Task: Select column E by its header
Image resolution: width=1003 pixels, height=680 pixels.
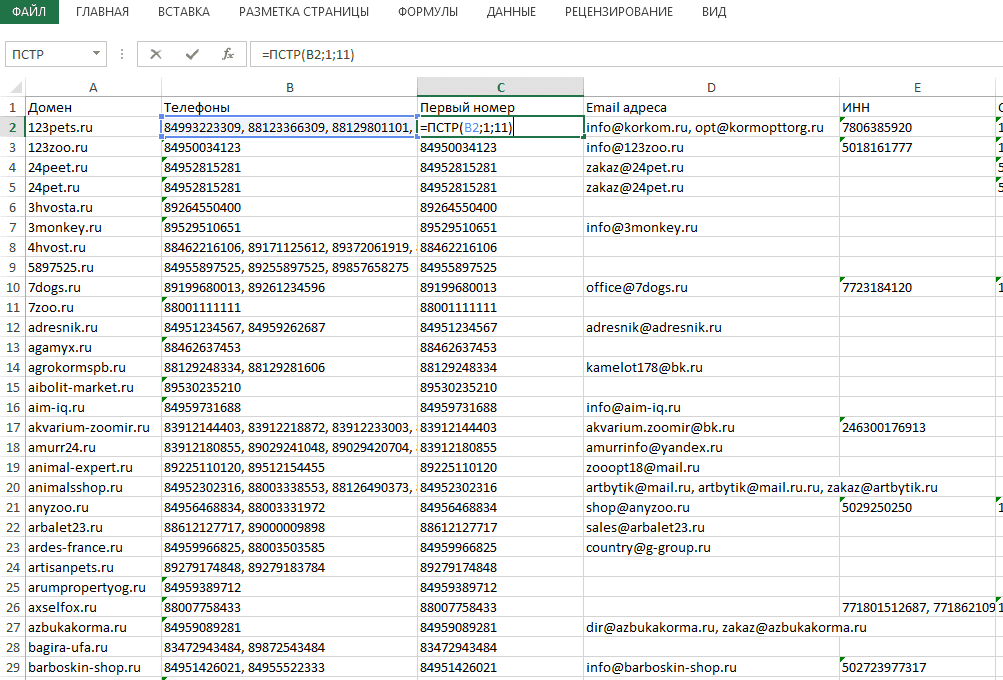Action: [917, 87]
